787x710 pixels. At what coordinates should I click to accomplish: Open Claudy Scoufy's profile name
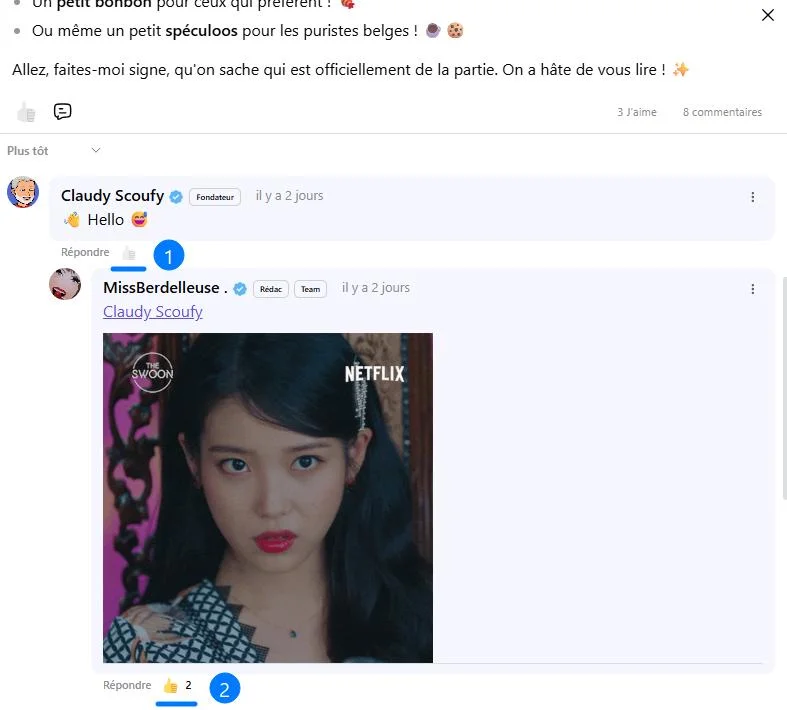pos(112,196)
